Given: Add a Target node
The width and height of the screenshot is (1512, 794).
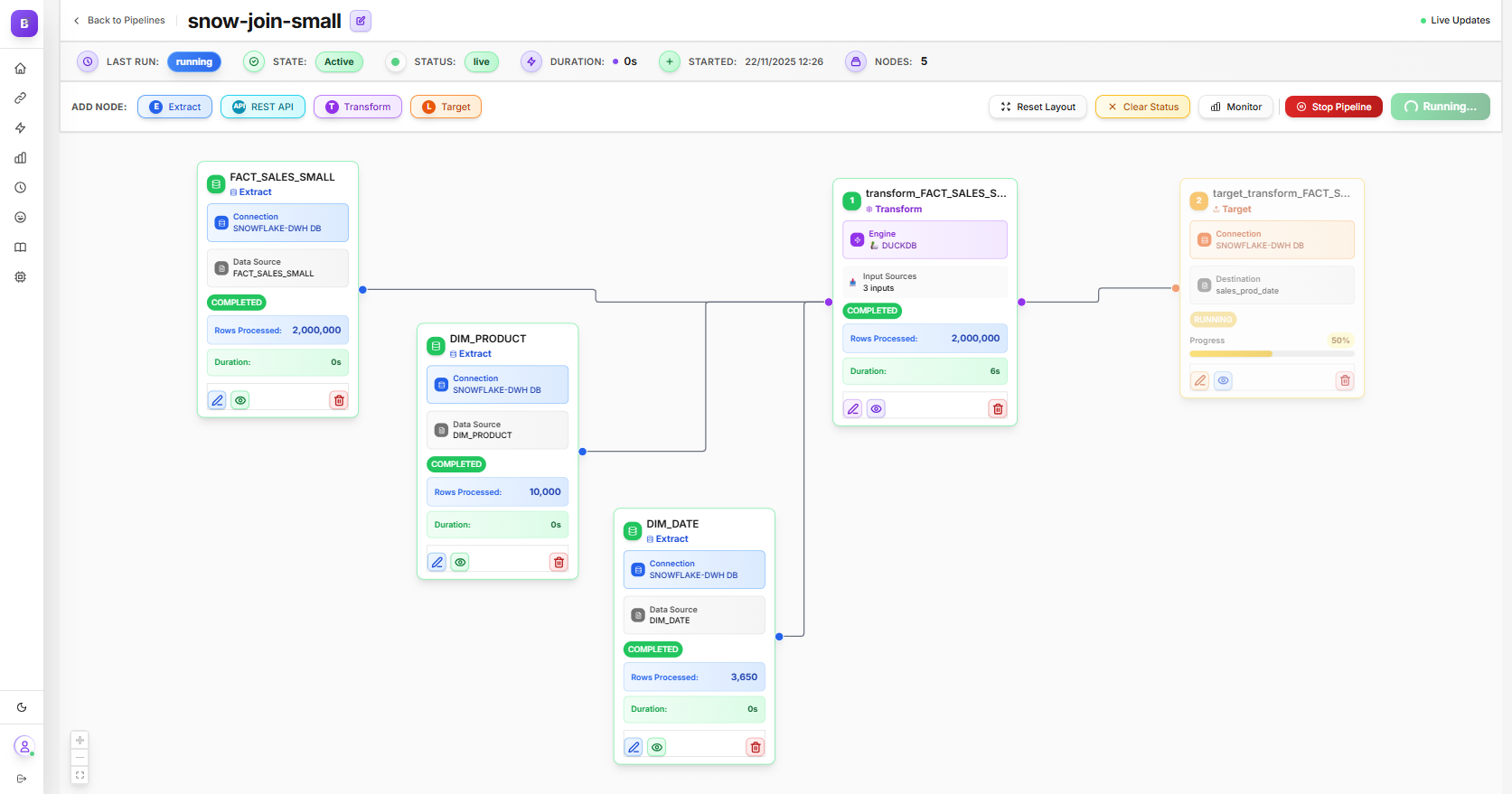Looking at the screenshot, I should click(446, 107).
